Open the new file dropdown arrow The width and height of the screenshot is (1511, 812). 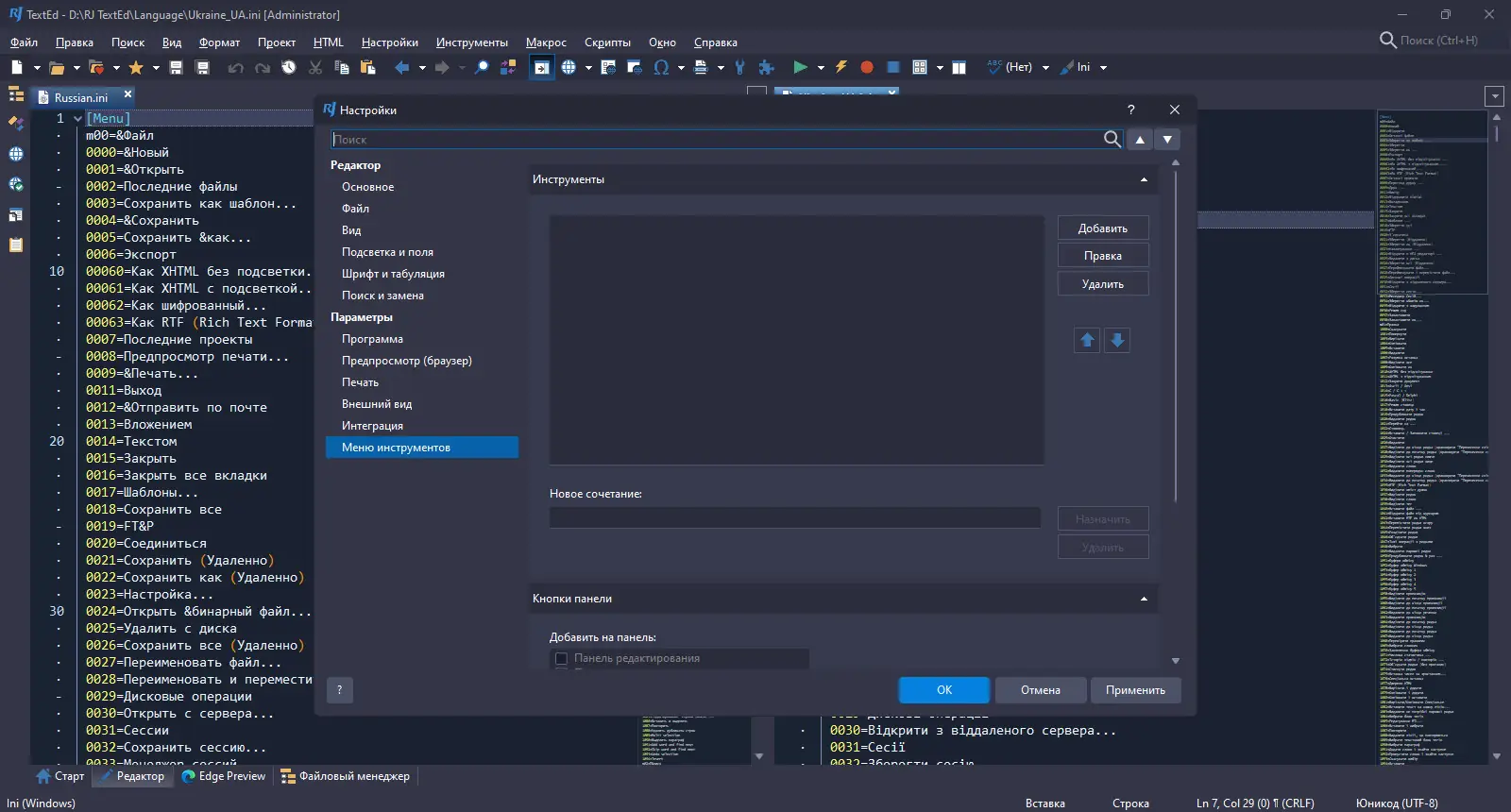(37, 68)
